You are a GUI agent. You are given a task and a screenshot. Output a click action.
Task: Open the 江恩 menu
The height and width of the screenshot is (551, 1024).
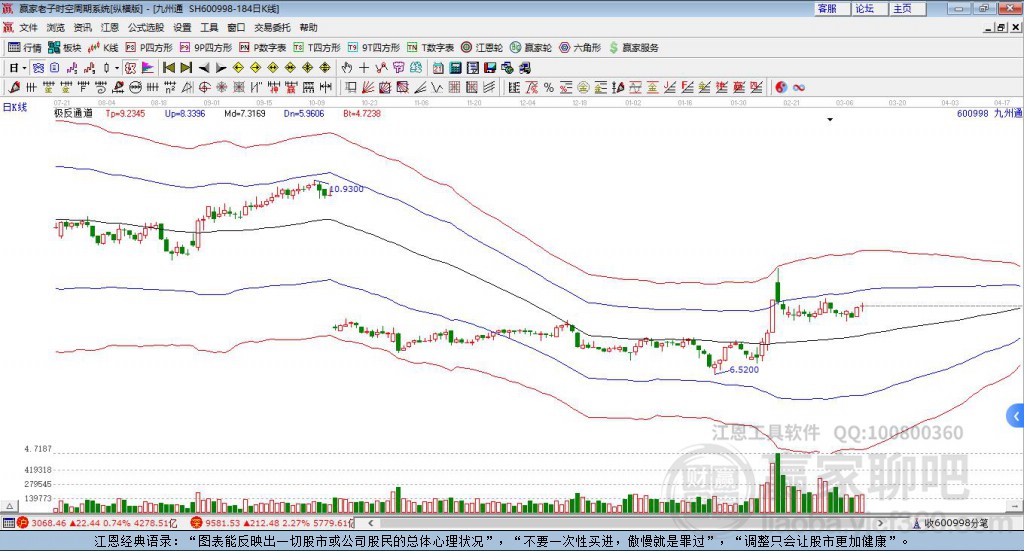click(x=110, y=27)
